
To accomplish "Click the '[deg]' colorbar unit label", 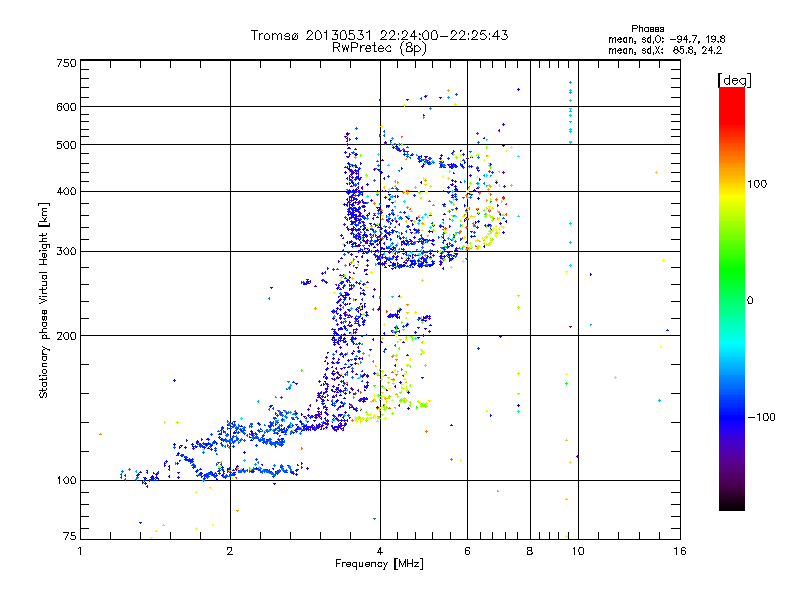I will [x=734, y=80].
